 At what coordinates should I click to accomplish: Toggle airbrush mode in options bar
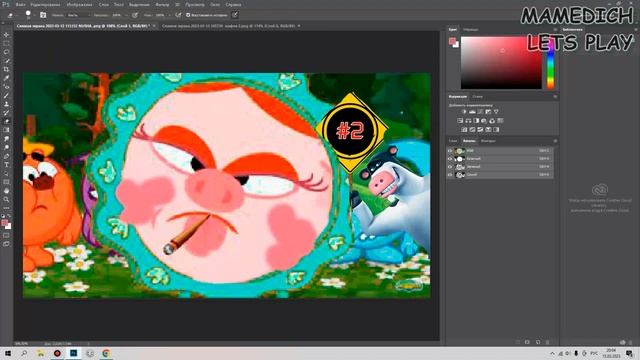178,15
